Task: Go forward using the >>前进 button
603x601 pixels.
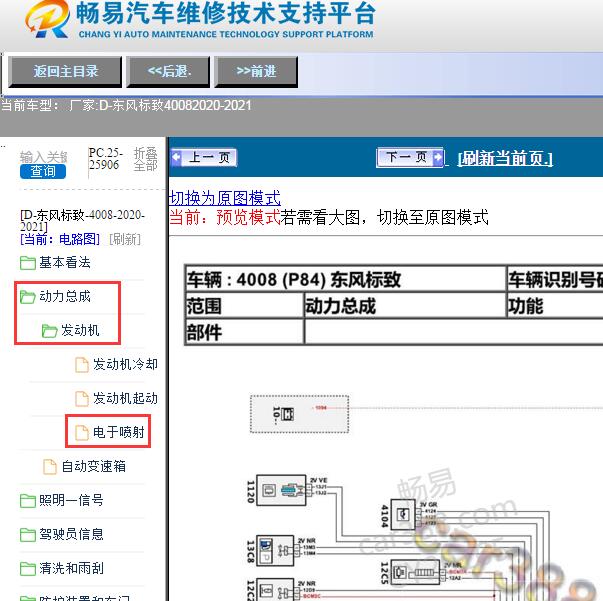Action: point(256,72)
